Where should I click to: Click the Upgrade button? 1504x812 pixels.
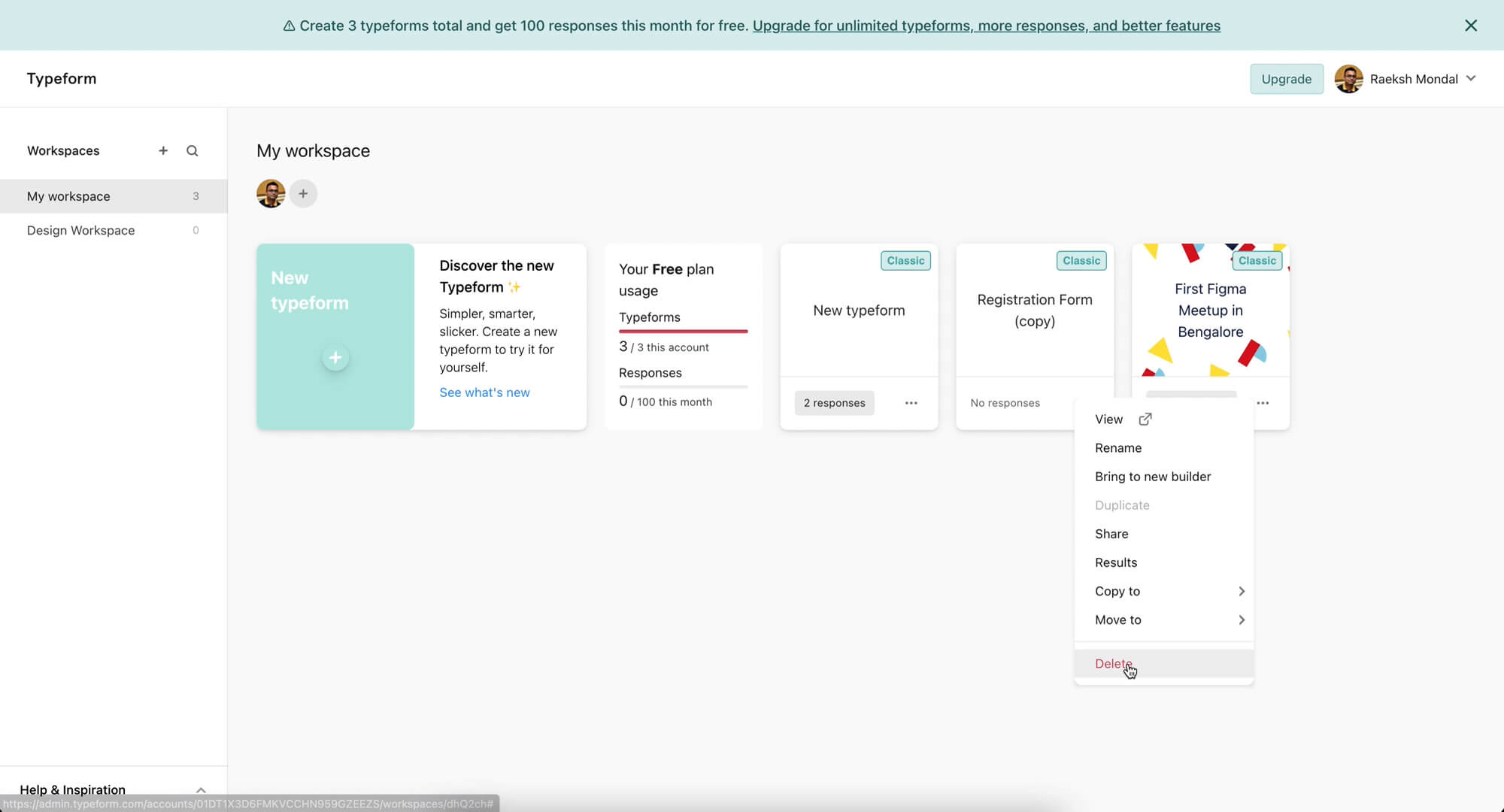click(1286, 79)
